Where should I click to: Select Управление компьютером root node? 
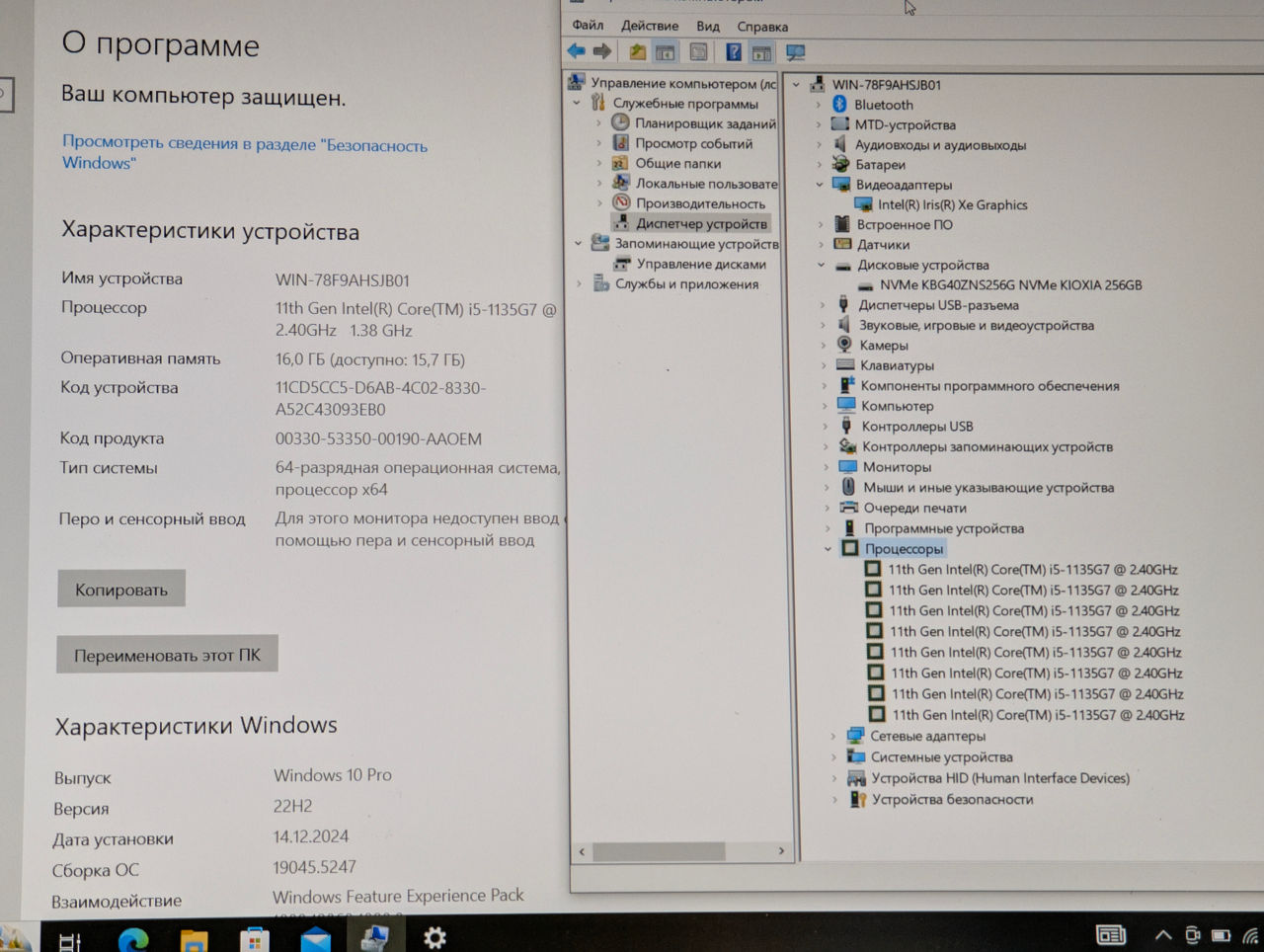click(682, 83)
